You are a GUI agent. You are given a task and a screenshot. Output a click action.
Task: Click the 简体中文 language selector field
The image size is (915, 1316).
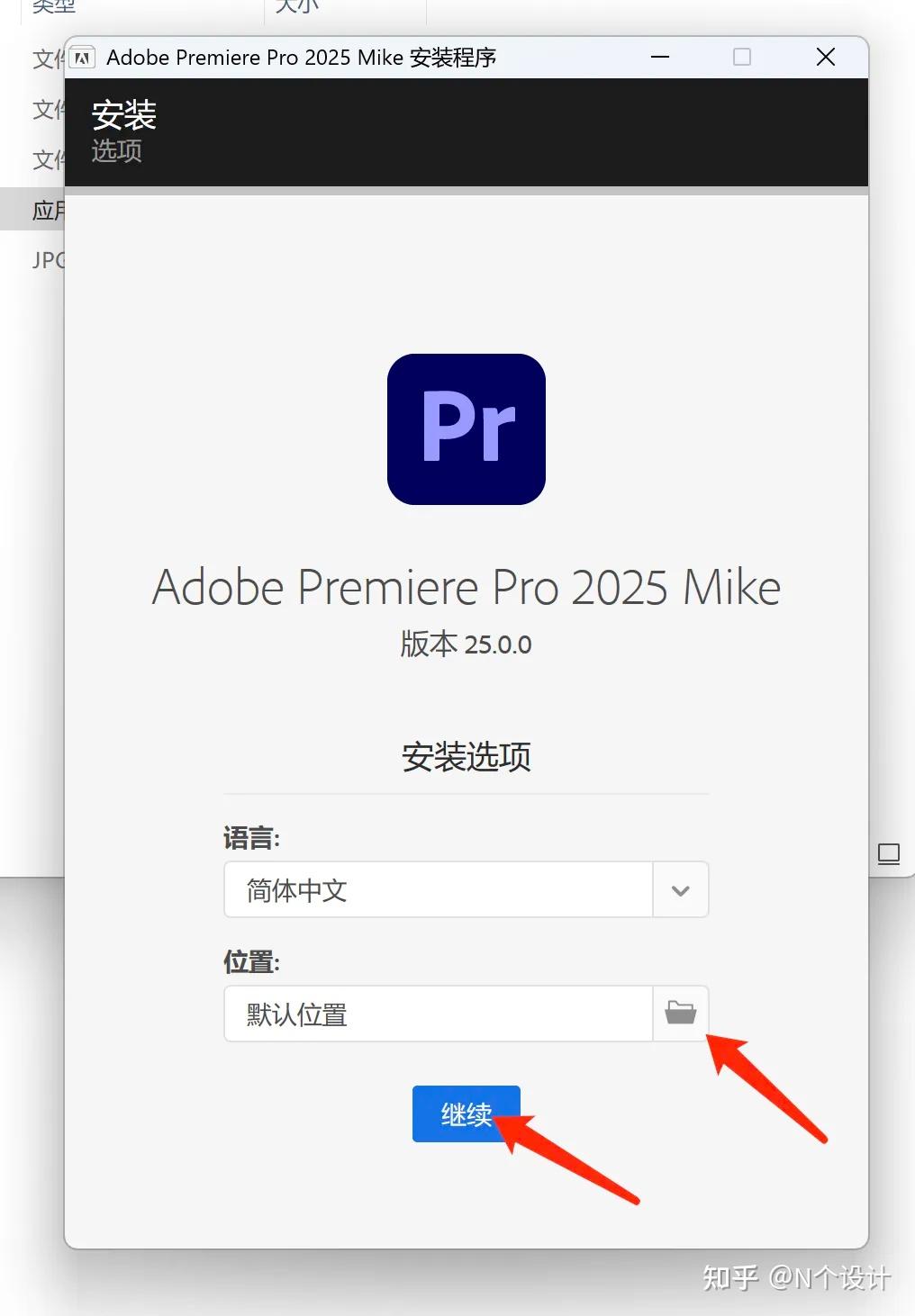439,889
